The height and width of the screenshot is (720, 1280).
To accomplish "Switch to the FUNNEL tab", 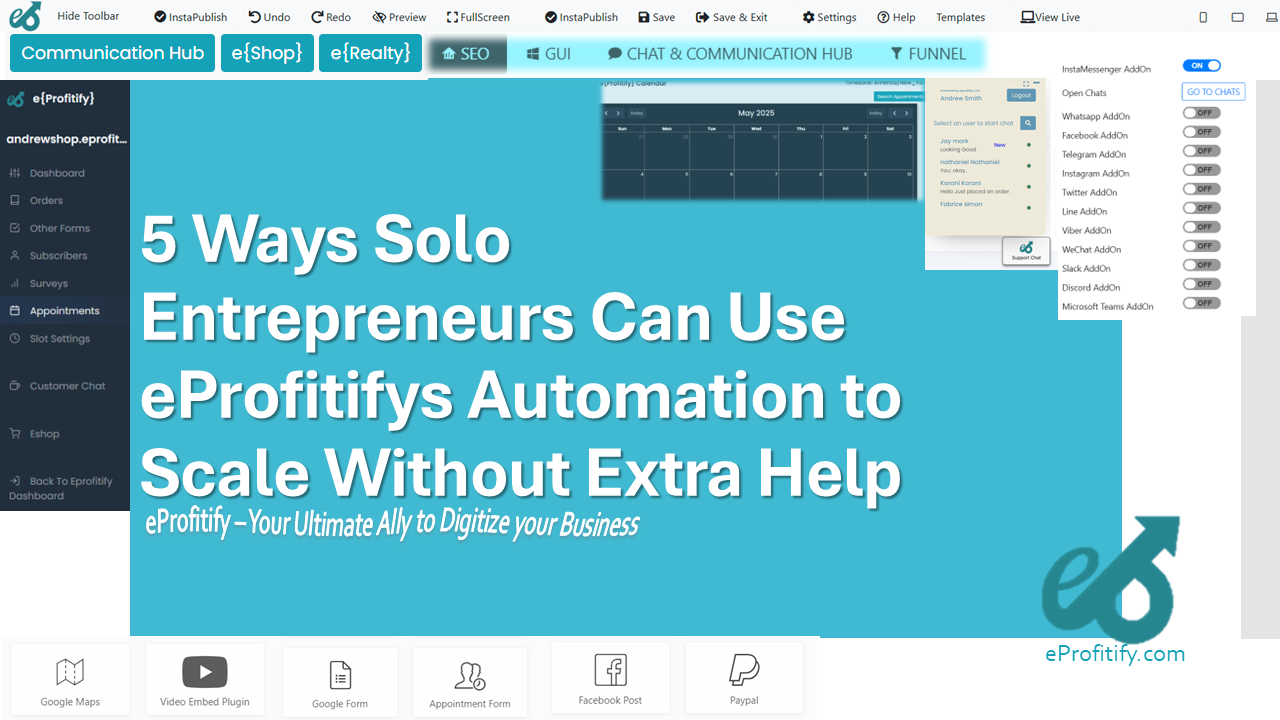I will click(928, 54).
